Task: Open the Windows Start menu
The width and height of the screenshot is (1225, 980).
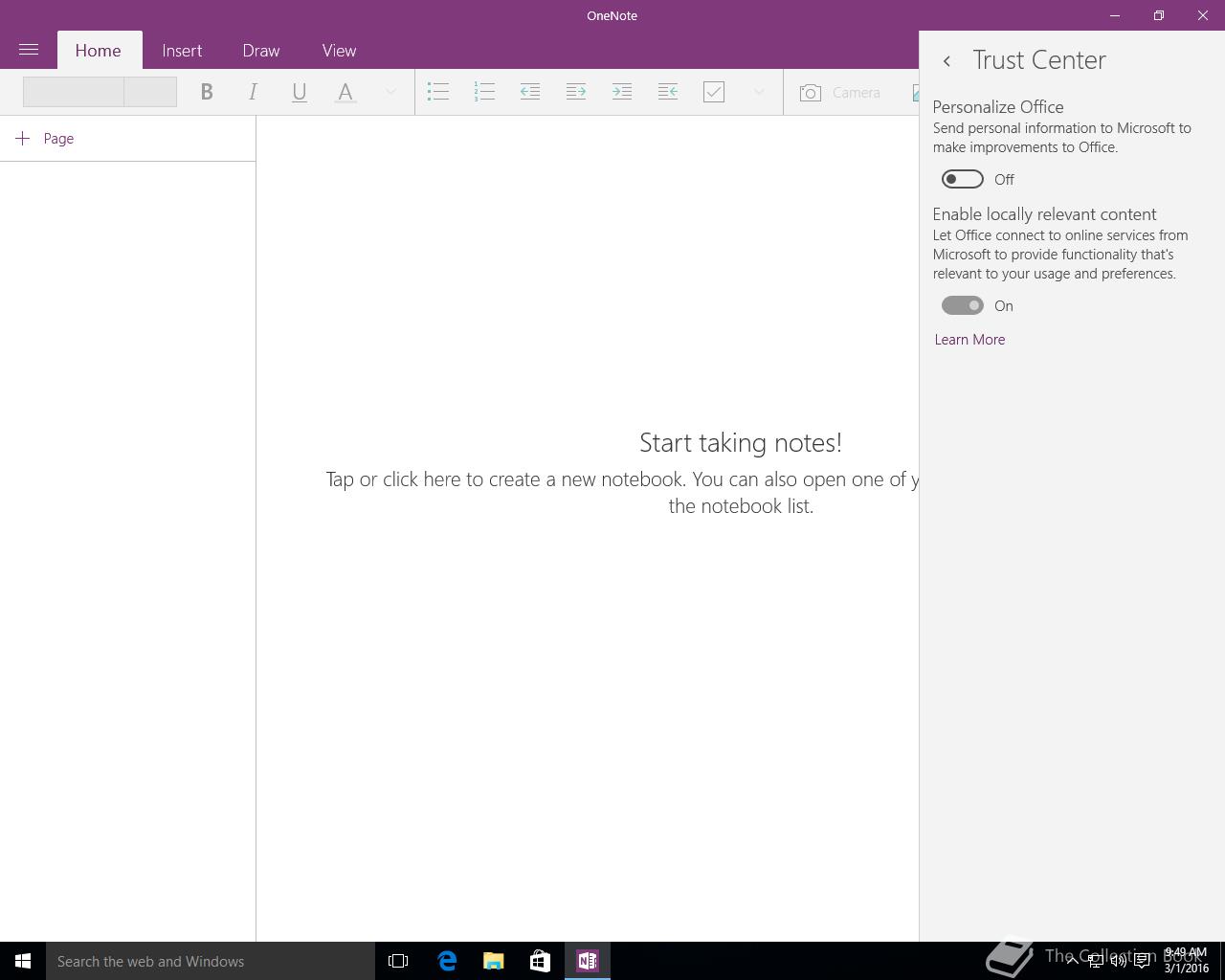Action: click(x=23, y=961)
